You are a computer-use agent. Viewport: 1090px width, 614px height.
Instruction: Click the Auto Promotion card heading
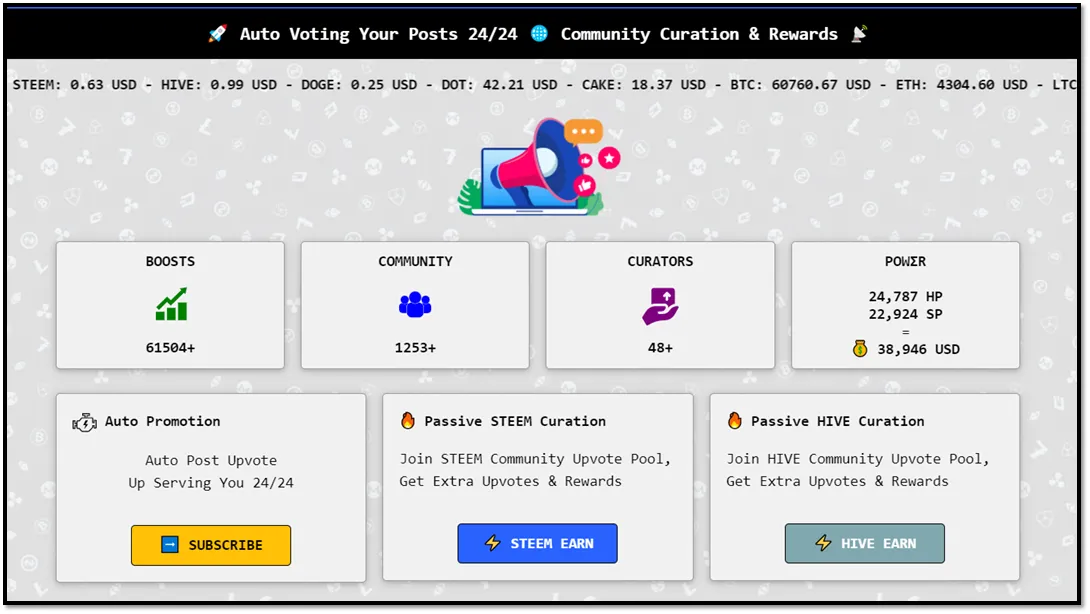162,421
